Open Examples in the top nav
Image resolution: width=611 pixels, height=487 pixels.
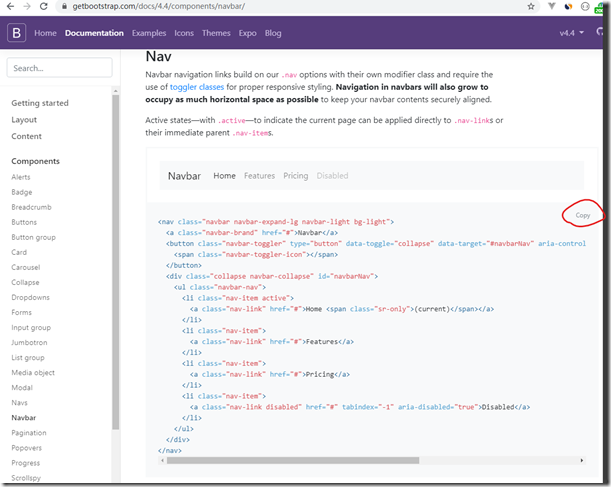pyautogui.click(x=149, y=33)
